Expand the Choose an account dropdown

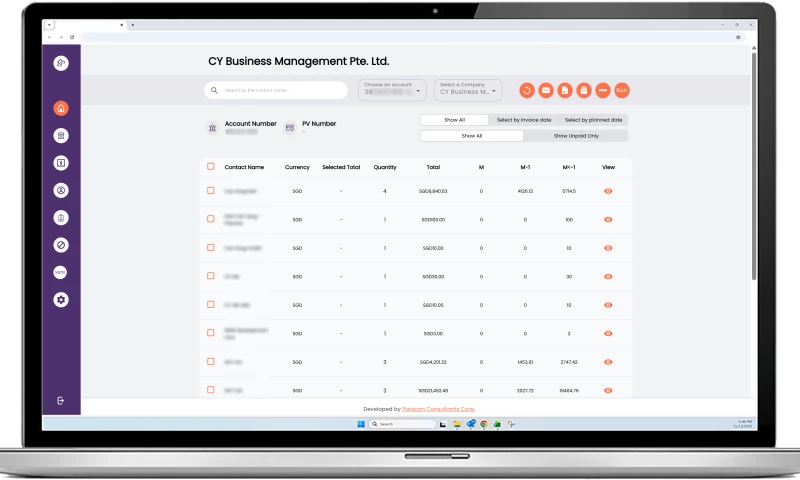[392, 90]
